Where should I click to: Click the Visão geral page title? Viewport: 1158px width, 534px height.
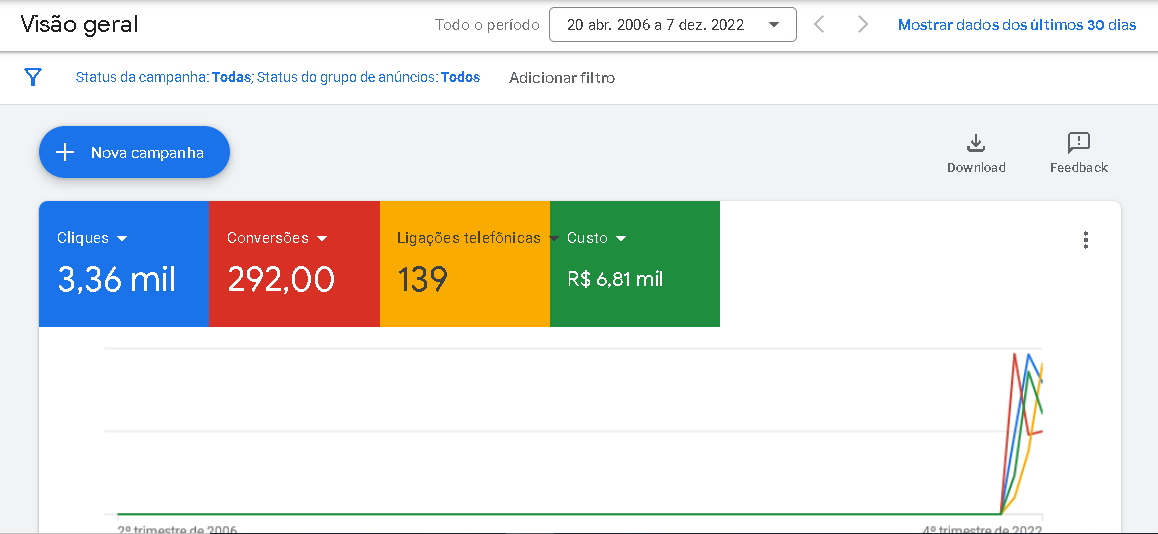click(x=79, y=24)
